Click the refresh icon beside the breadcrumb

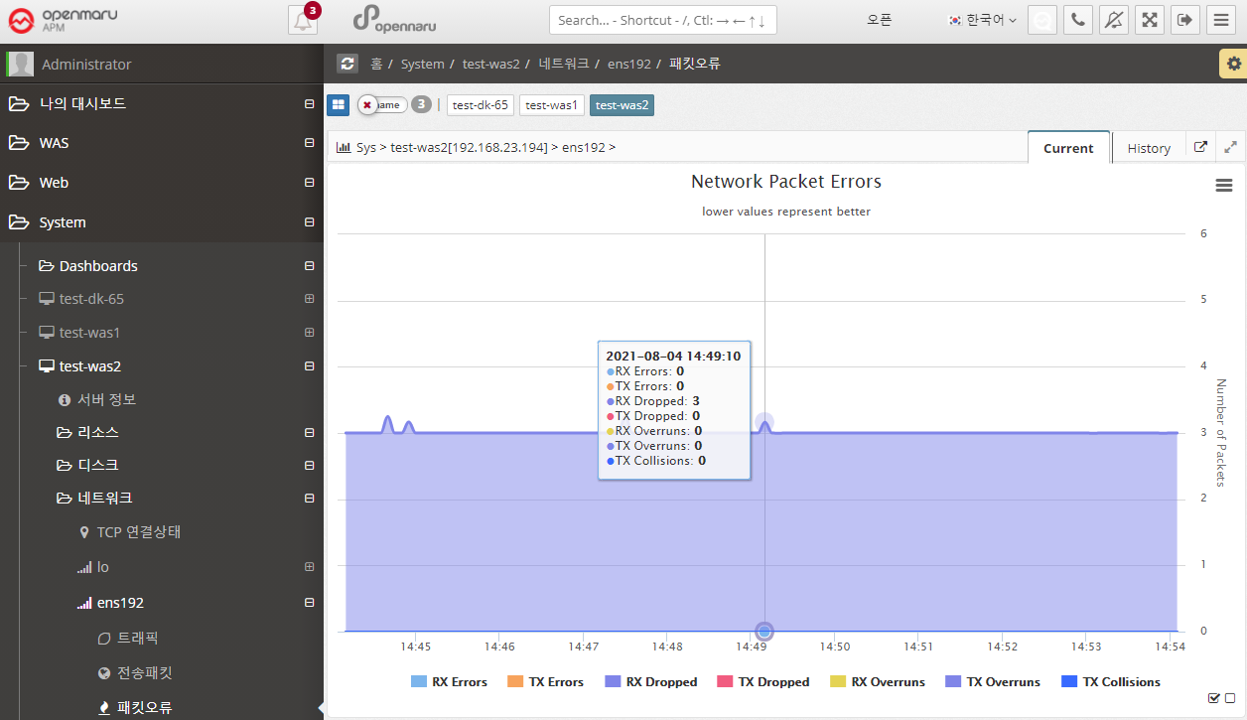tap(347, 64)
